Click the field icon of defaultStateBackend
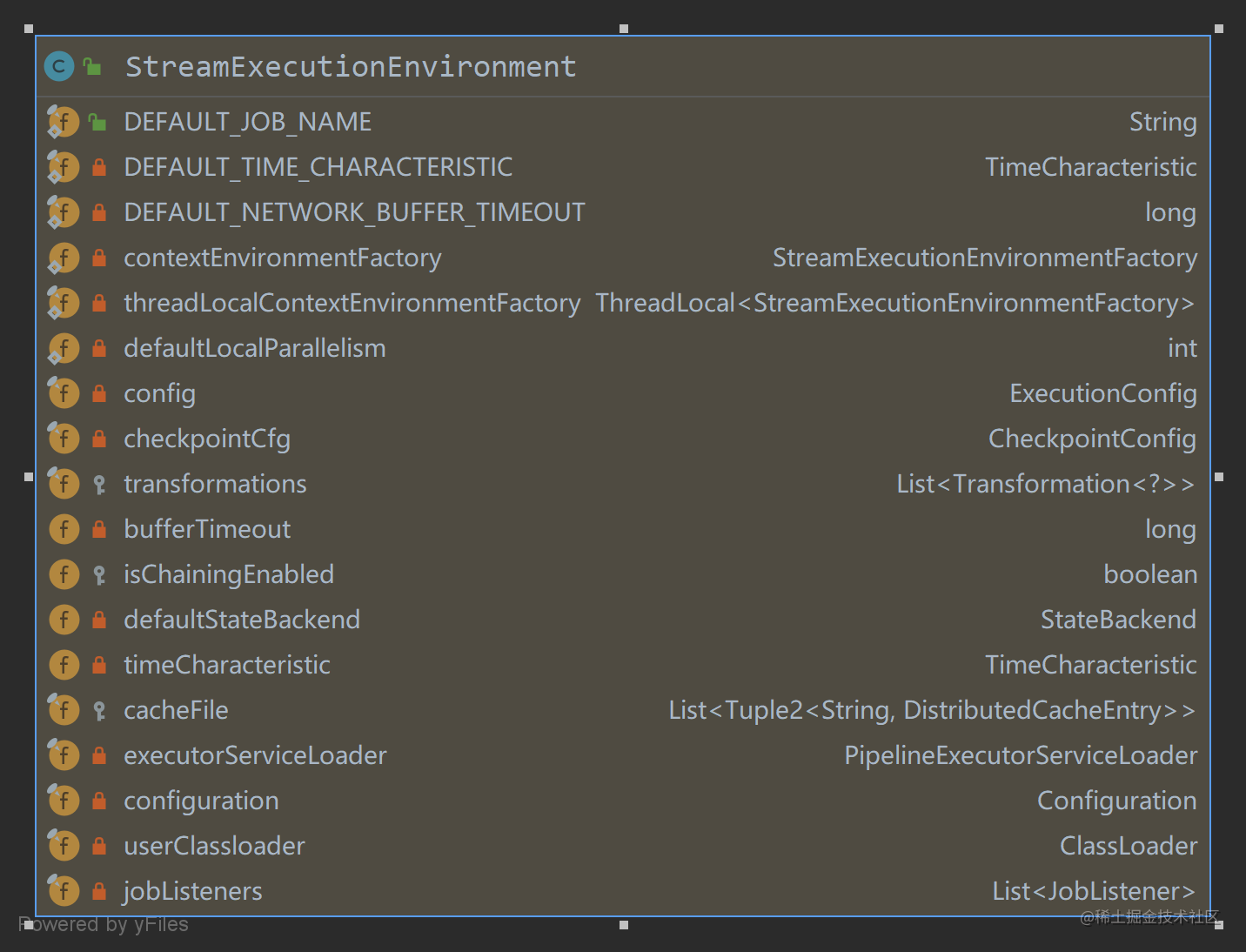Screen dimensions: 1246x952 coord(64,620)
